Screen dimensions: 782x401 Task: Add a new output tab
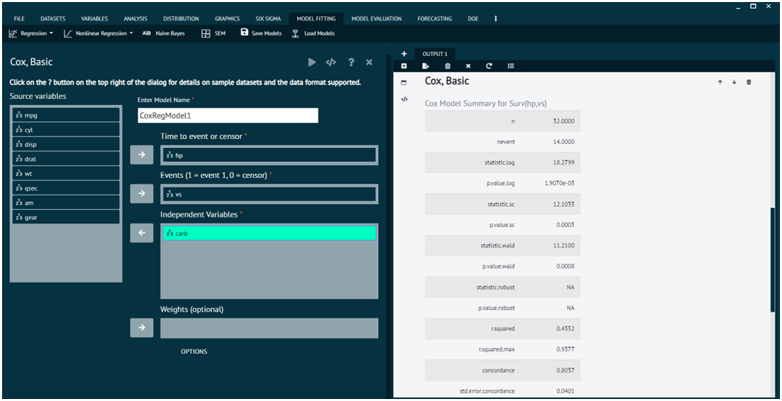pyautogui.click(x=404, y=54)
